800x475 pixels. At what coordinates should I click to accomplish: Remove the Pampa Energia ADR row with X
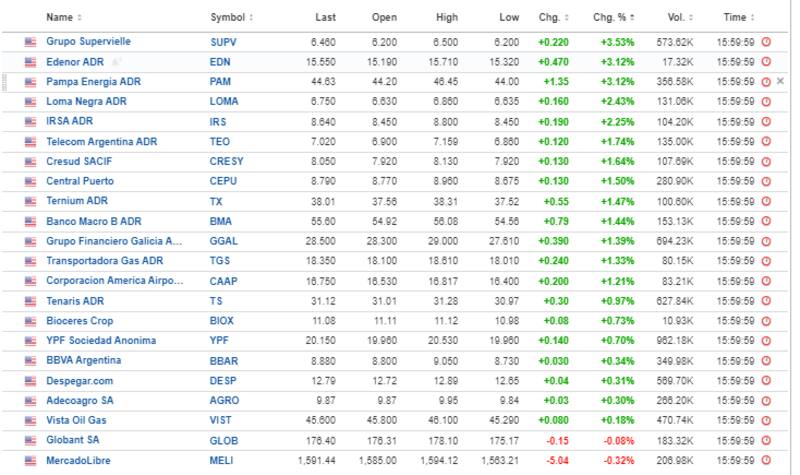781,82
